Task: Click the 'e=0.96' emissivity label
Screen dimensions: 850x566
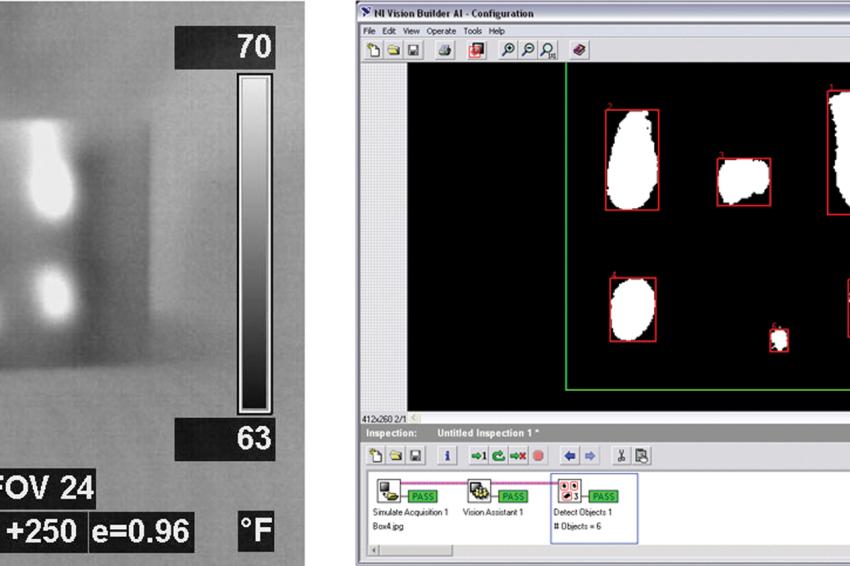Action: tap(141, 532)
